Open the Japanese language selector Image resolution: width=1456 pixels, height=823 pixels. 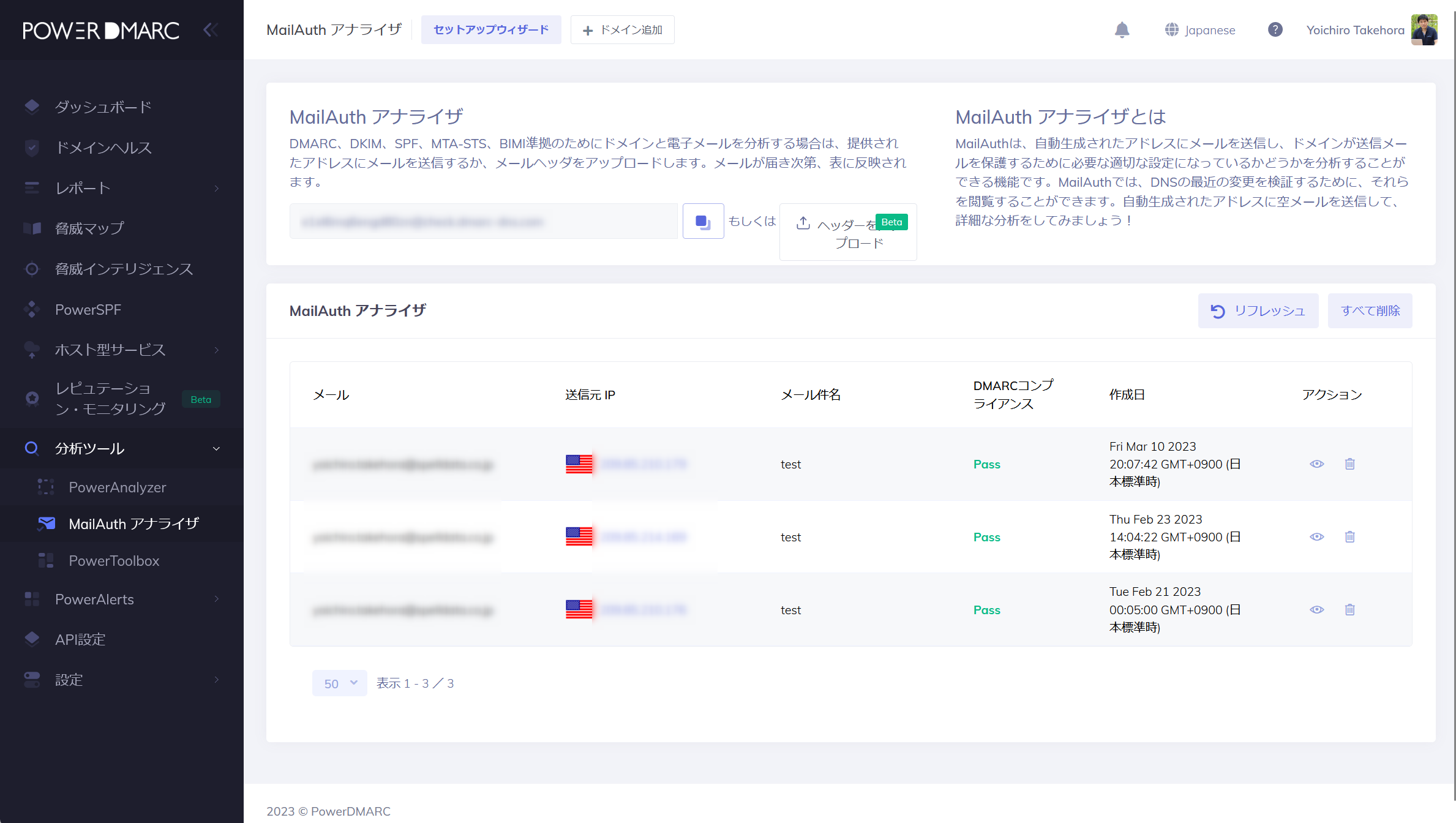pos(1200,30)
